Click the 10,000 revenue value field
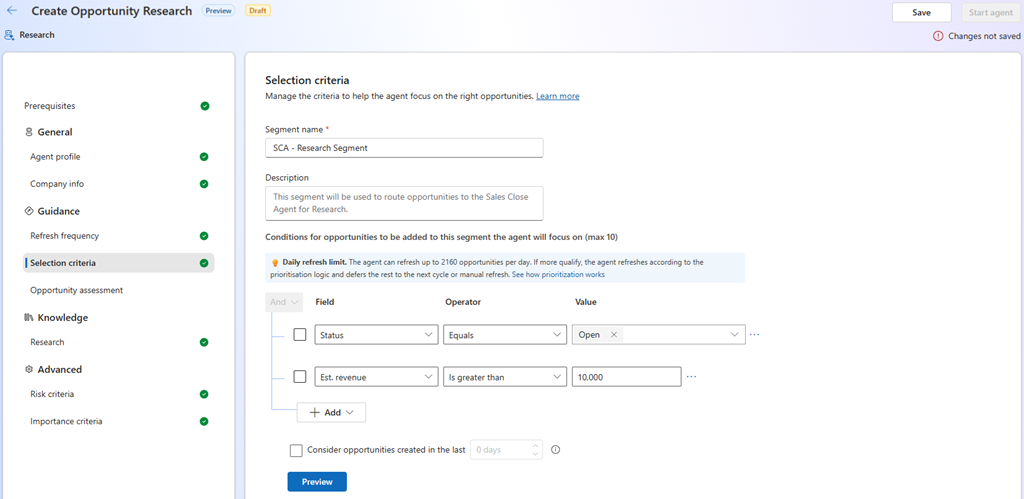This screenshot has width=1024, height=499. pos(626,376)
